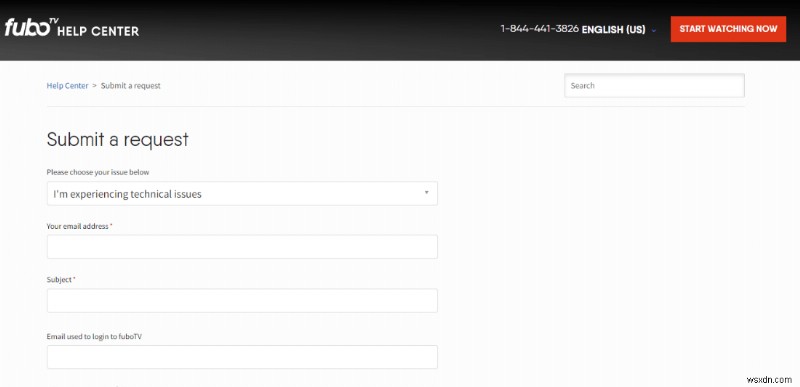This screenshot has width=800, height=387.
Task: Click the 'Your email address' label
Action: (78, 226)
